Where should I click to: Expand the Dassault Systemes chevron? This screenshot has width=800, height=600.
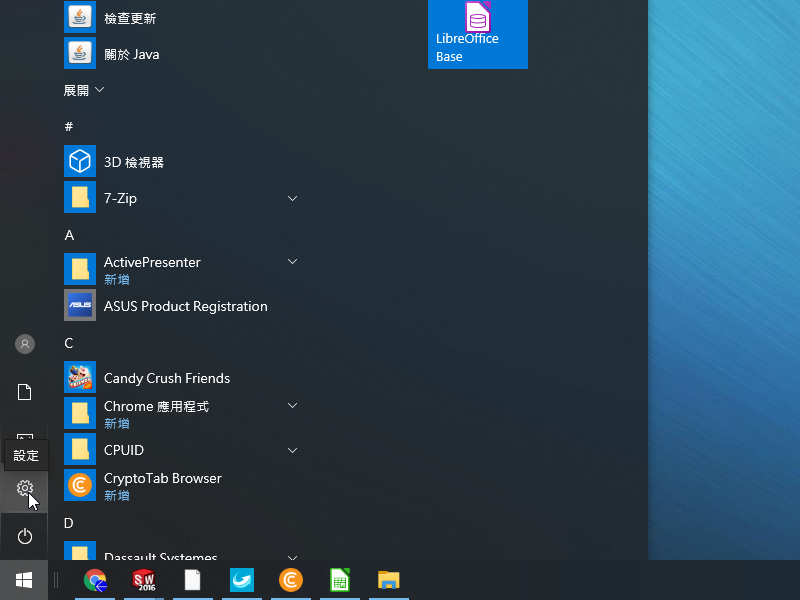pos(292,557)
